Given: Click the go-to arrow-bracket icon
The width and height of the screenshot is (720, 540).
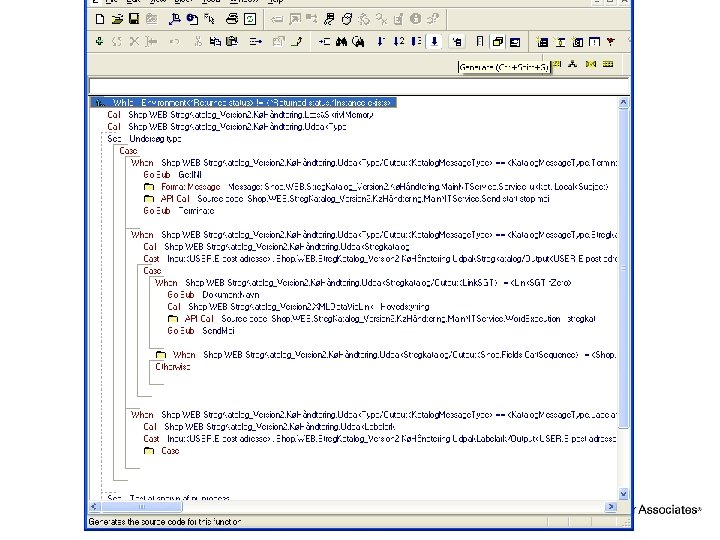Looking at the screenshot, I should point(324,42).
